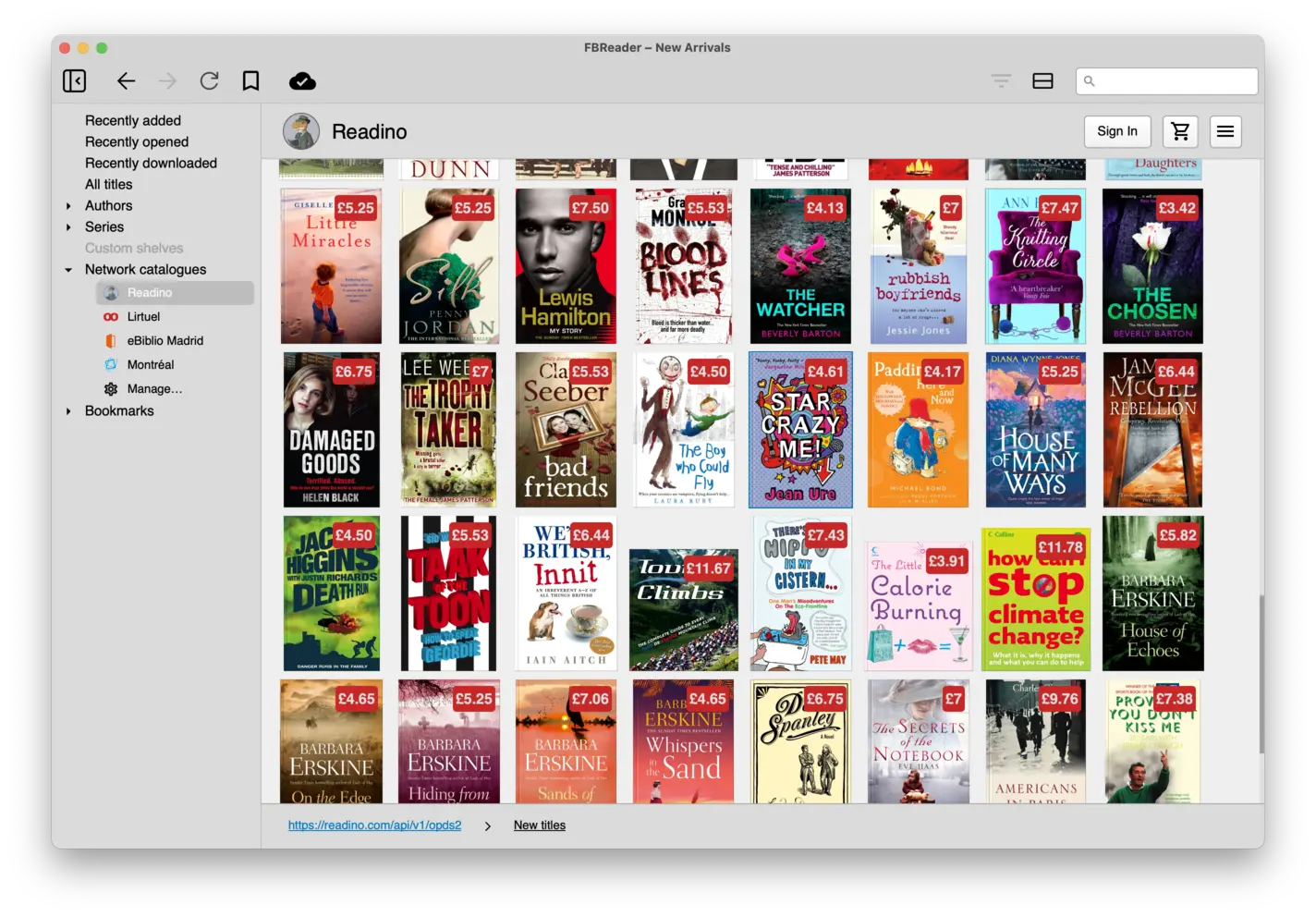The width and height of the screenshot is (1316, 917).
Task: Click into the search field
Action: 1166,81
